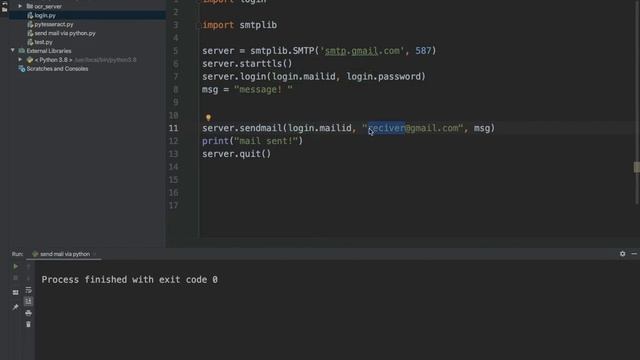
Task: Click the smtp.gmail.com link in code
Action: coord(362,51)
